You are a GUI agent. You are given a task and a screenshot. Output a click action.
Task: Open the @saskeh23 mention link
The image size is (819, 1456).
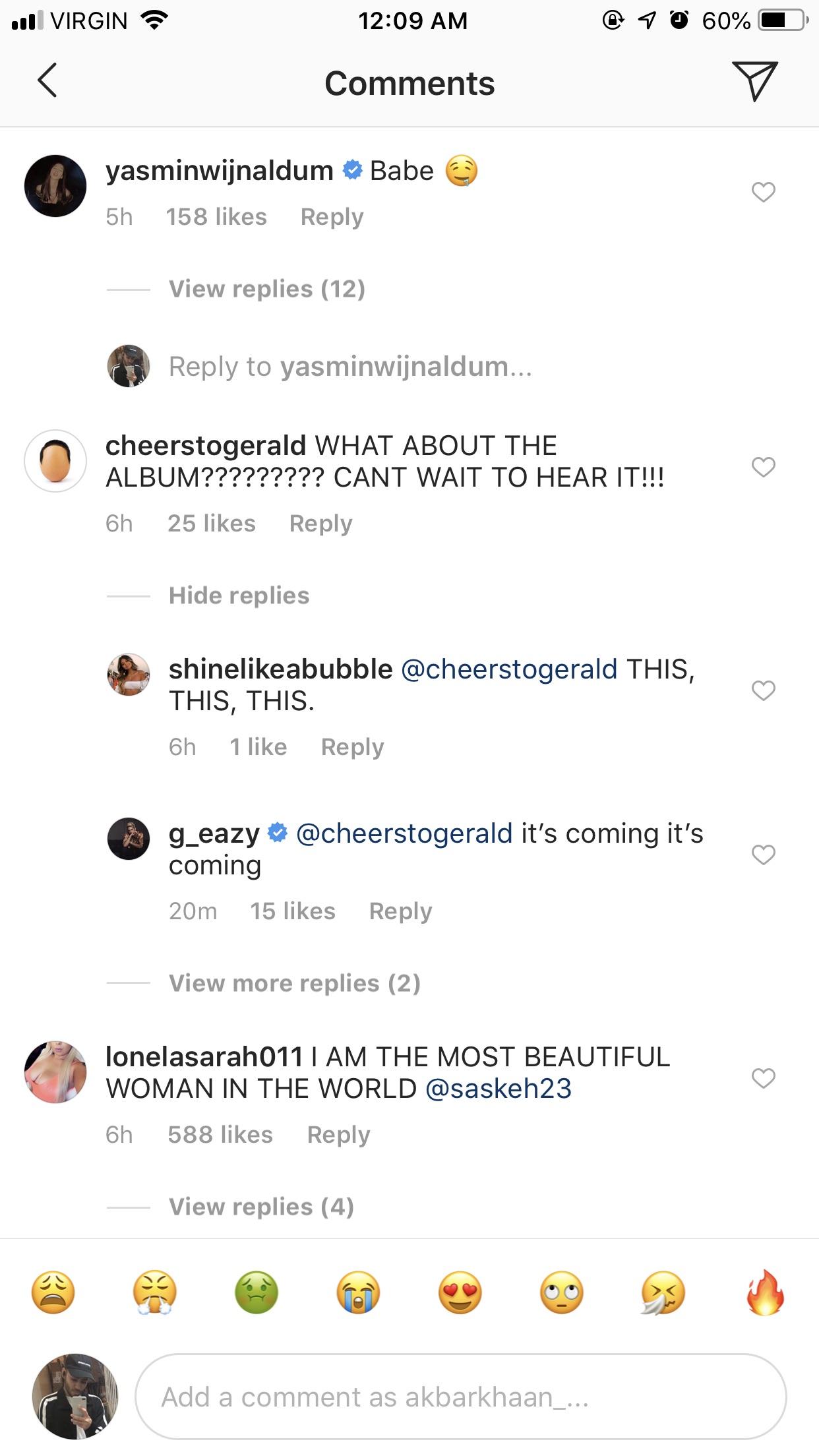coord(499,1089)
